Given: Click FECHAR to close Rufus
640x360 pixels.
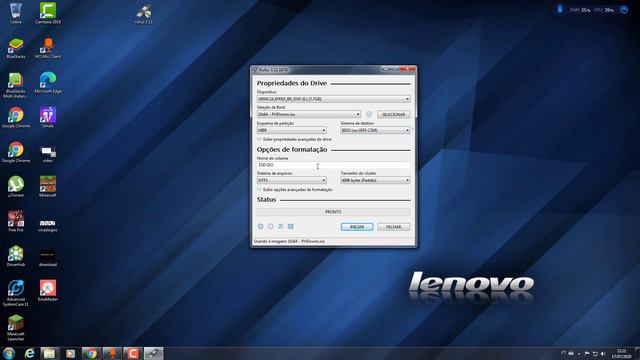Looking at the screenshot, I should coord(393,227).
